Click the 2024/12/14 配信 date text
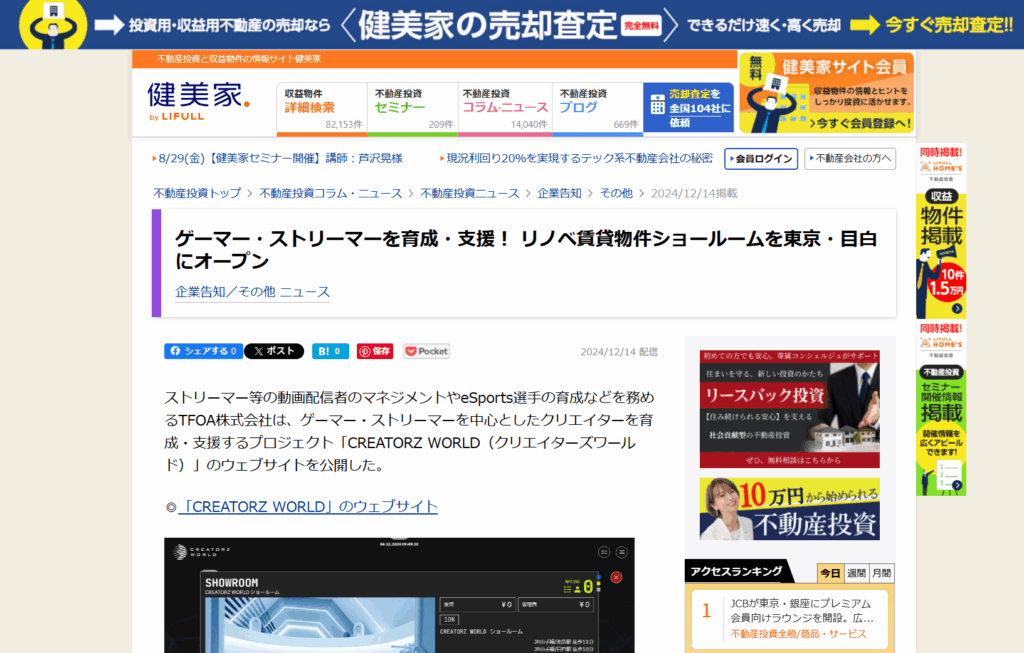The height and width of the screenshot is (653, 1024). pyautogui.click(x=619, y=352)
